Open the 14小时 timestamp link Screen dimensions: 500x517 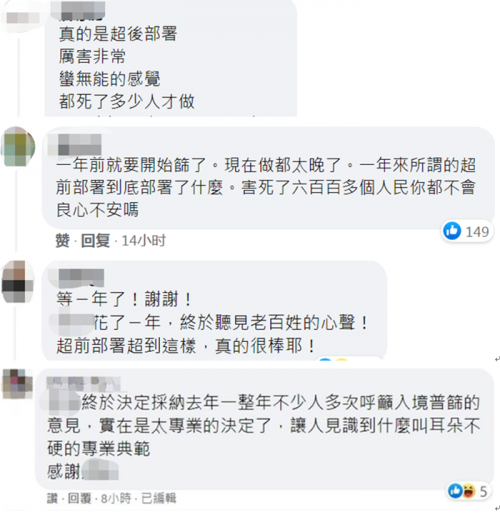[144, 241]
